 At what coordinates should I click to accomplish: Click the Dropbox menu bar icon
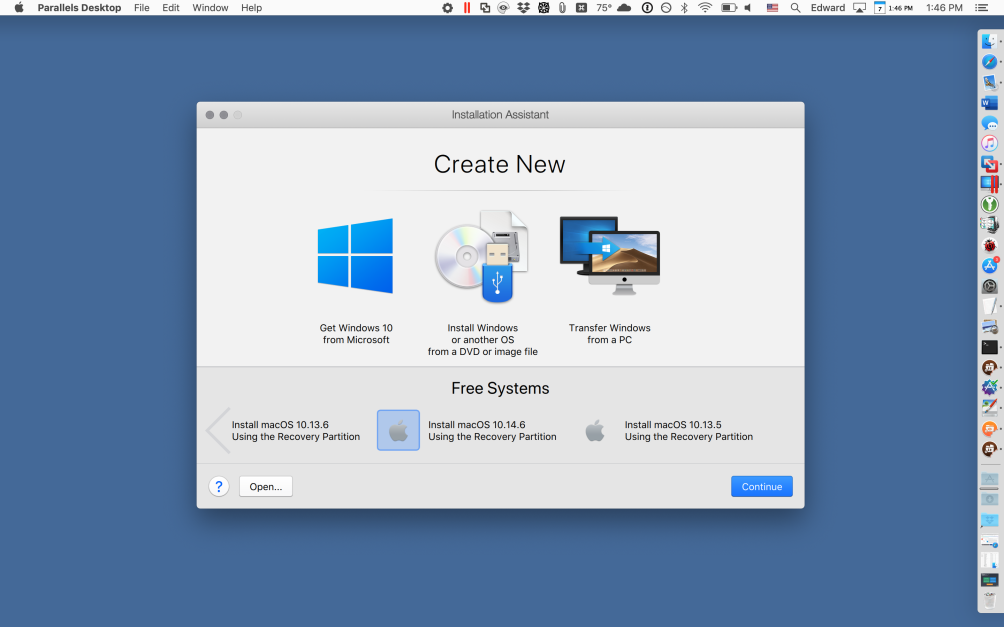[x=523, y=8]
